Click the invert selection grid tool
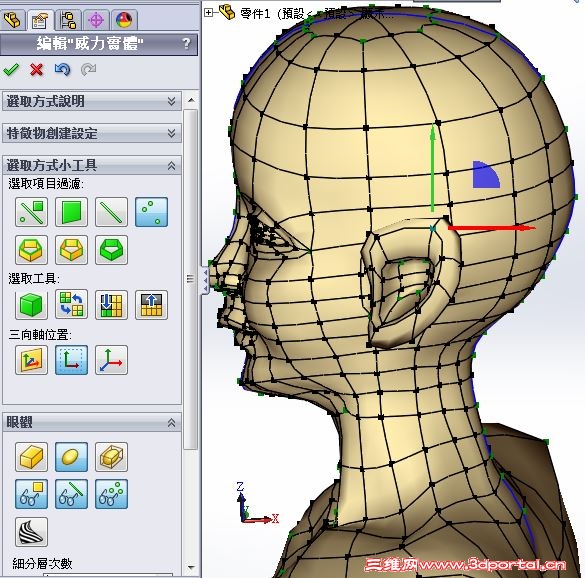The image size is (585, 578). [x=71, y=305]
